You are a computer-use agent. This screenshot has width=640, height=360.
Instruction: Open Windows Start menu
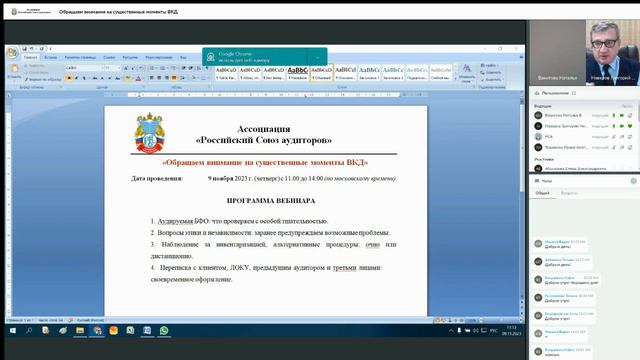pos(13,331)
